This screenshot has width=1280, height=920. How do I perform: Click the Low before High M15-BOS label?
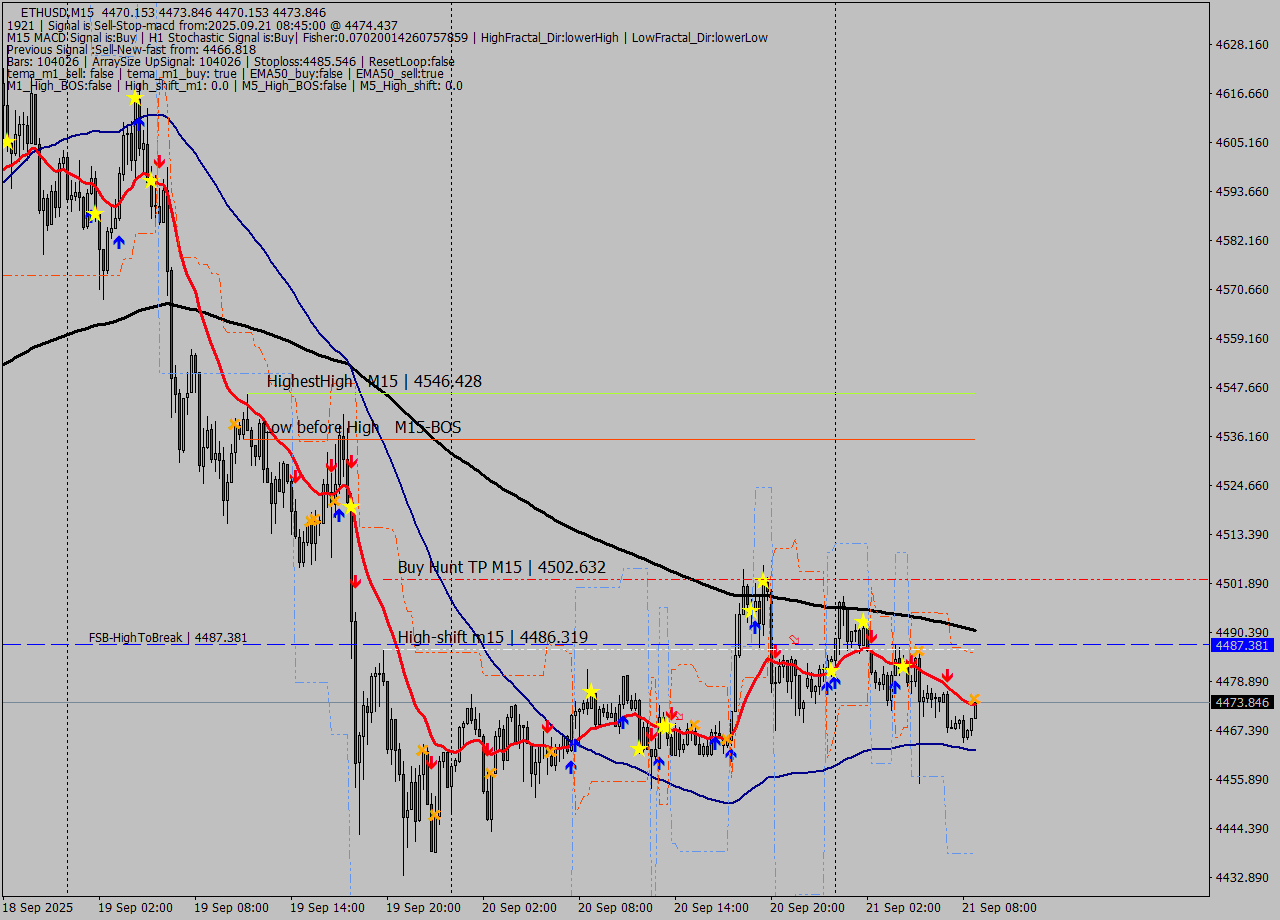coord(363,427)
